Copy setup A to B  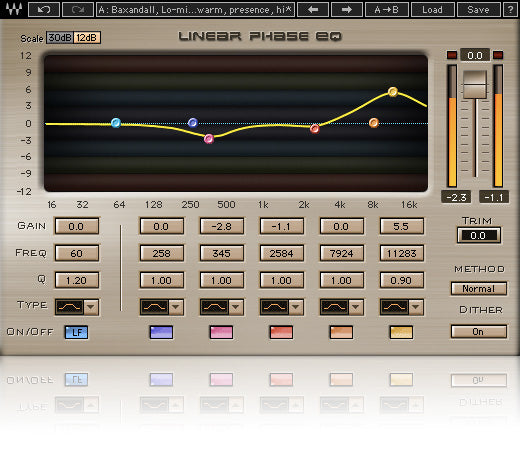(387, 10)
